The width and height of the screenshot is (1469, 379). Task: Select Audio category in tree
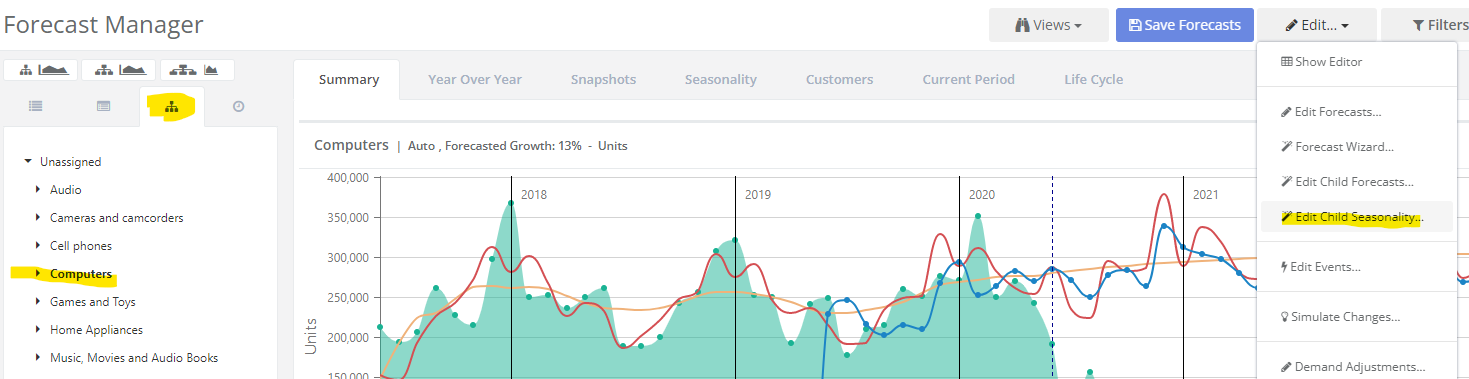tap(66, 189)
